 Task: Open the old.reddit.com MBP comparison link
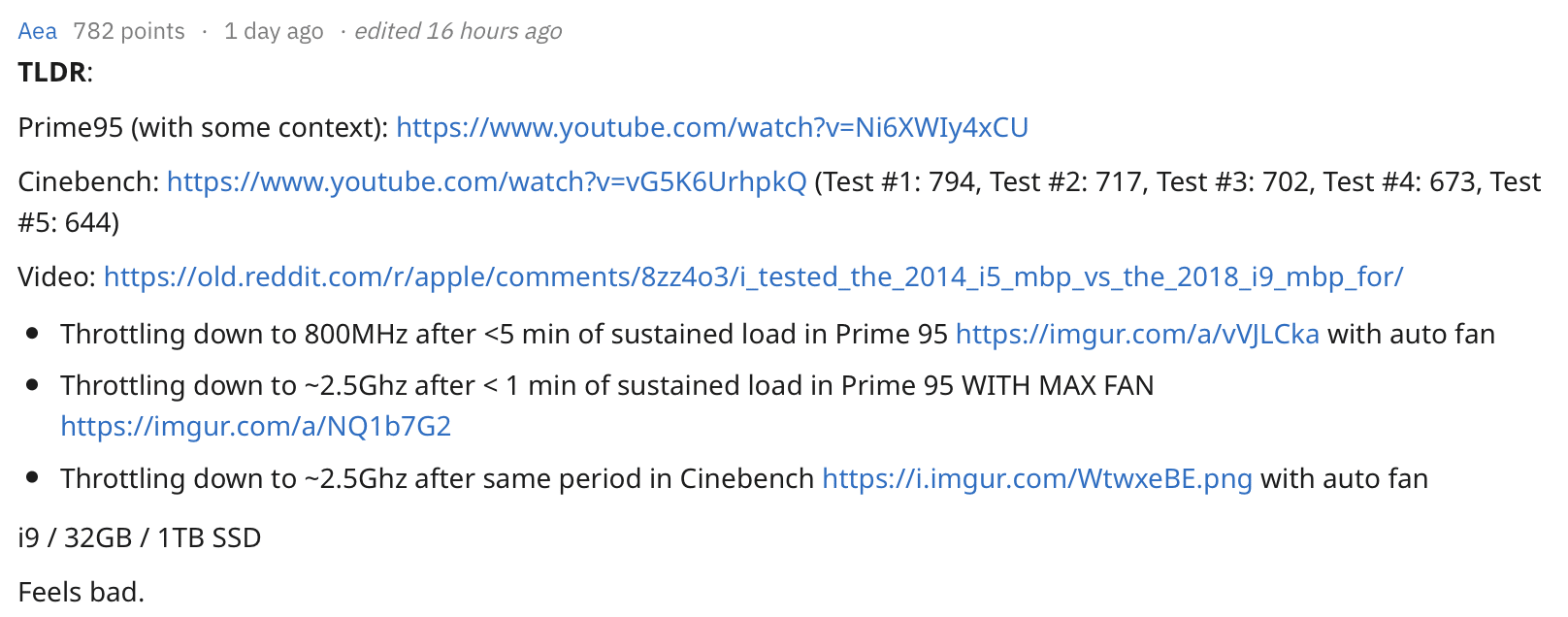click(753, 277)
